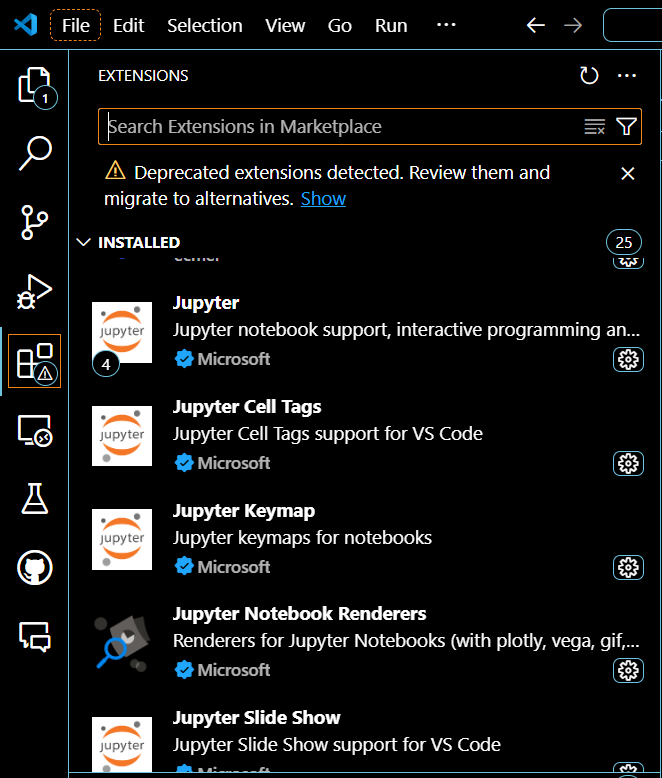Click 'Jupyter keymaps for notebooks' description

302,537
